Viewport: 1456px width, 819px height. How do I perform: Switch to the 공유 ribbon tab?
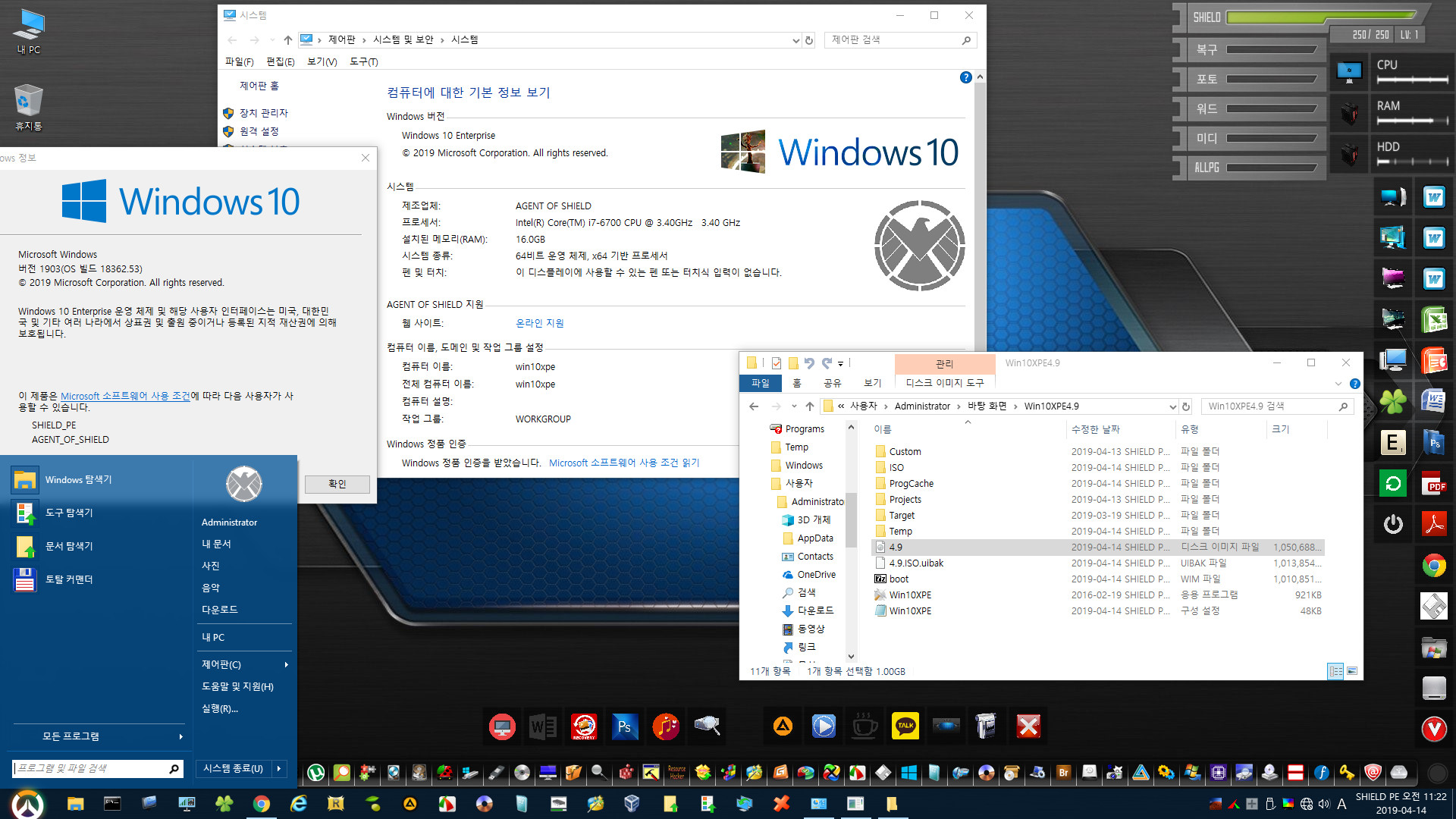tap(832, 383)
